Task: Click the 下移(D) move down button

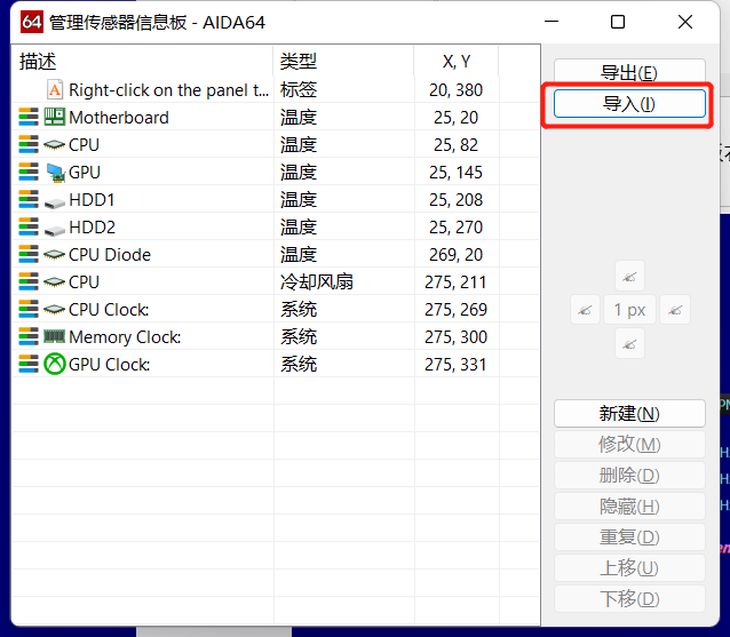Action: pyautogui.click(x=629, y=599)
